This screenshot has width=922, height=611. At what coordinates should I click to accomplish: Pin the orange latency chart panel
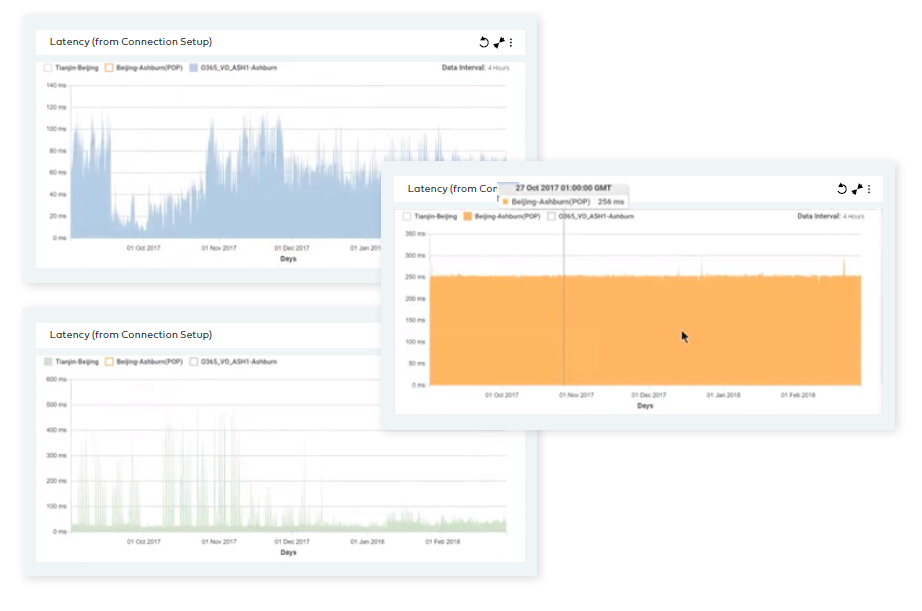[857, 189]
